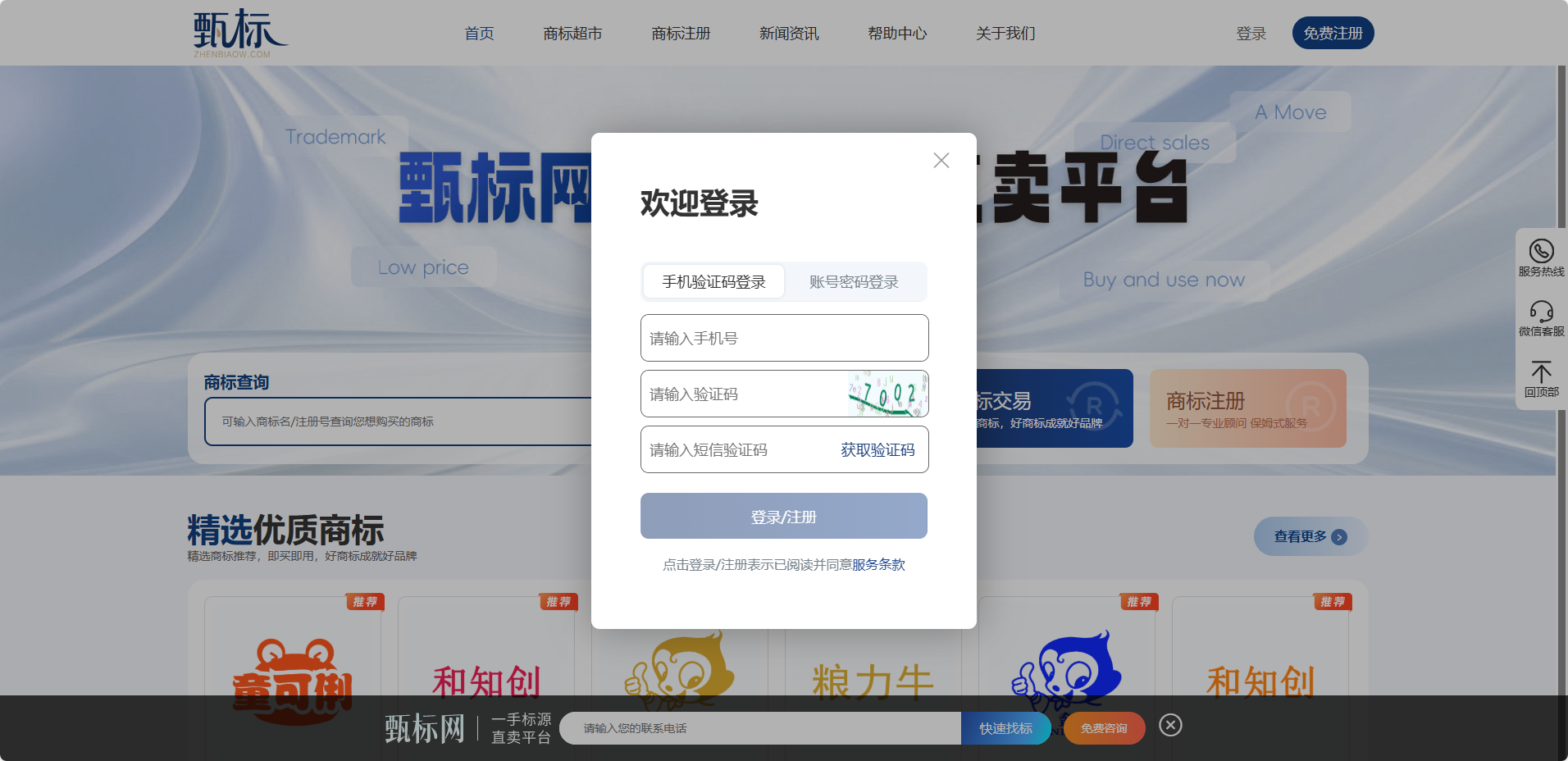
Task: Click arrow icon in 查看更多 button
Action: 1339,537
